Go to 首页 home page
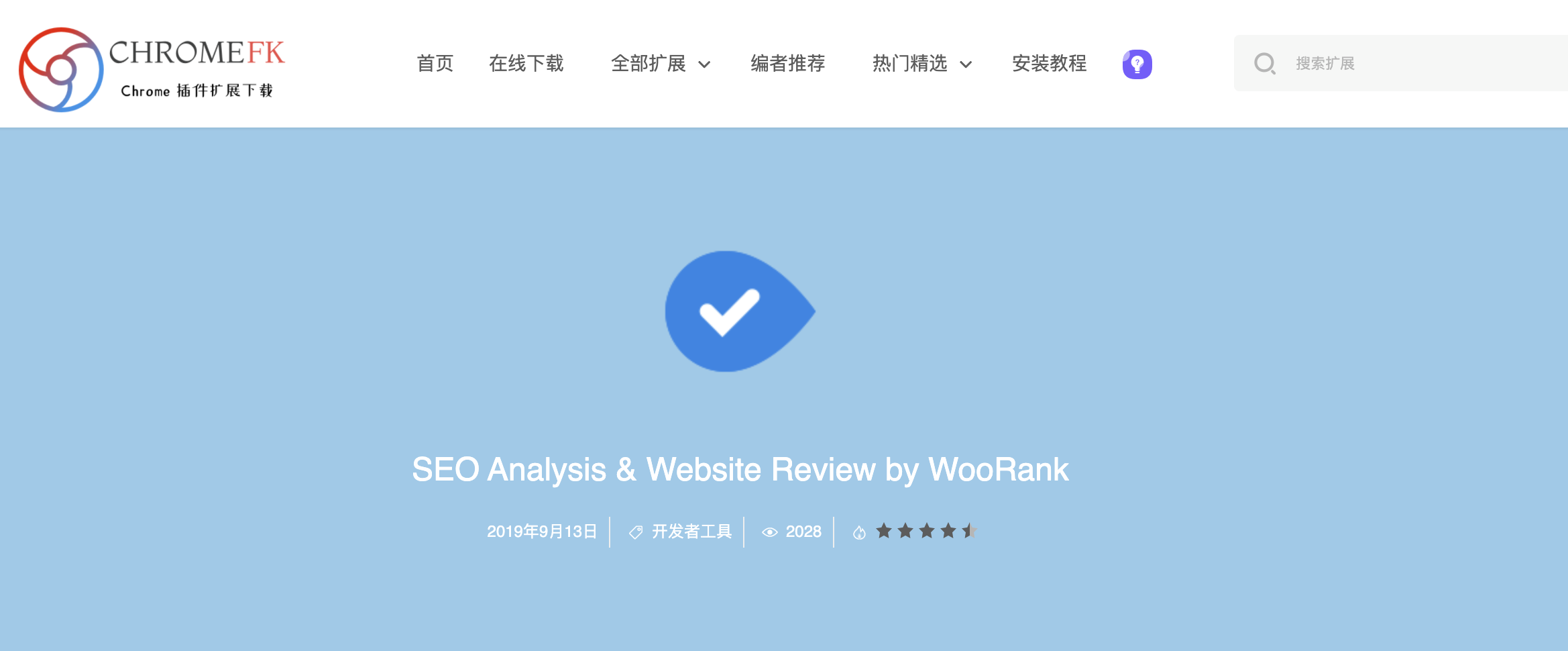This screenshot has height=651, width=1568. tap(435, 64)
